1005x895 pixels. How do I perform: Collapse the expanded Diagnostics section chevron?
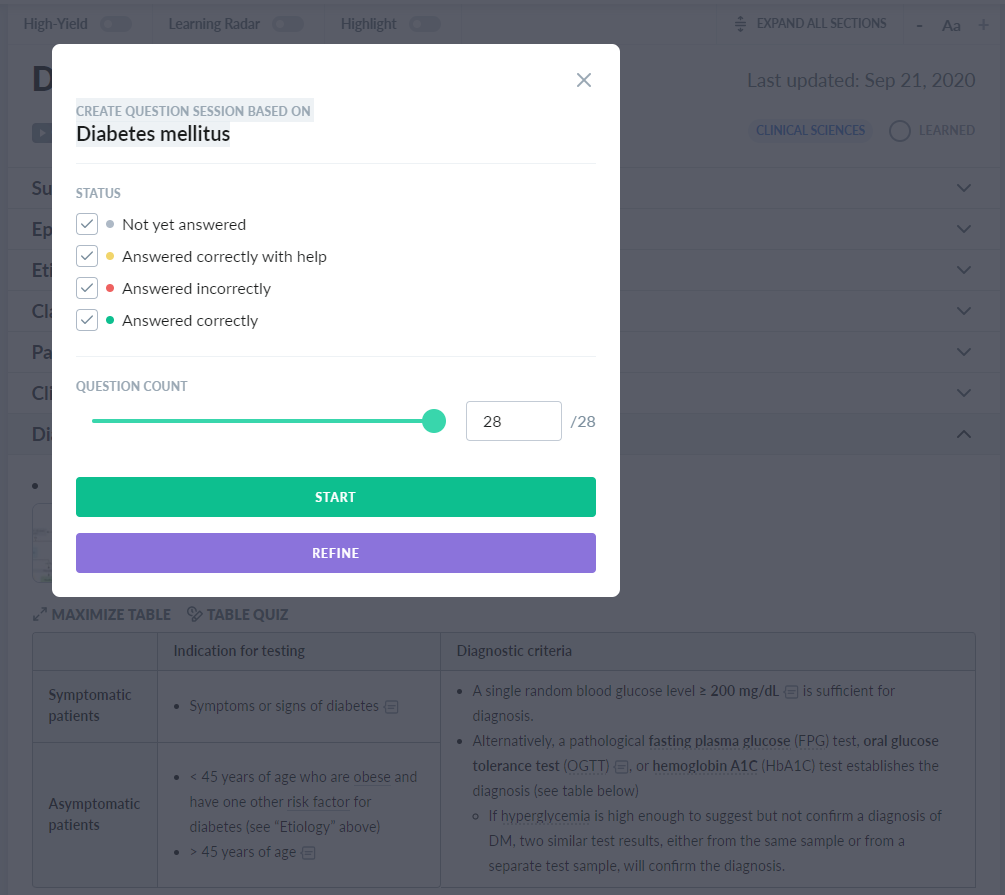963,433
